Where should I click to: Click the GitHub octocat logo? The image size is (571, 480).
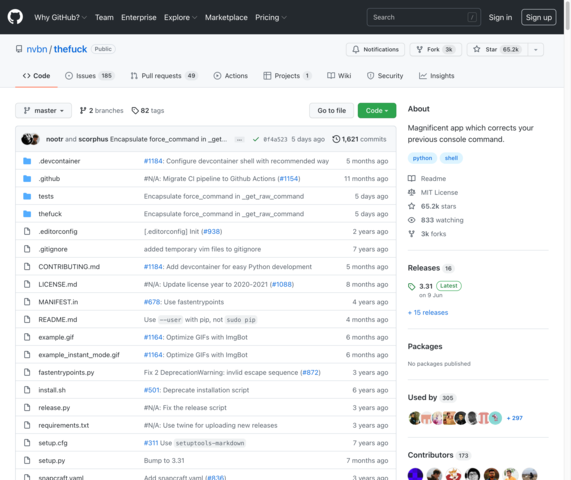point(15,17)
